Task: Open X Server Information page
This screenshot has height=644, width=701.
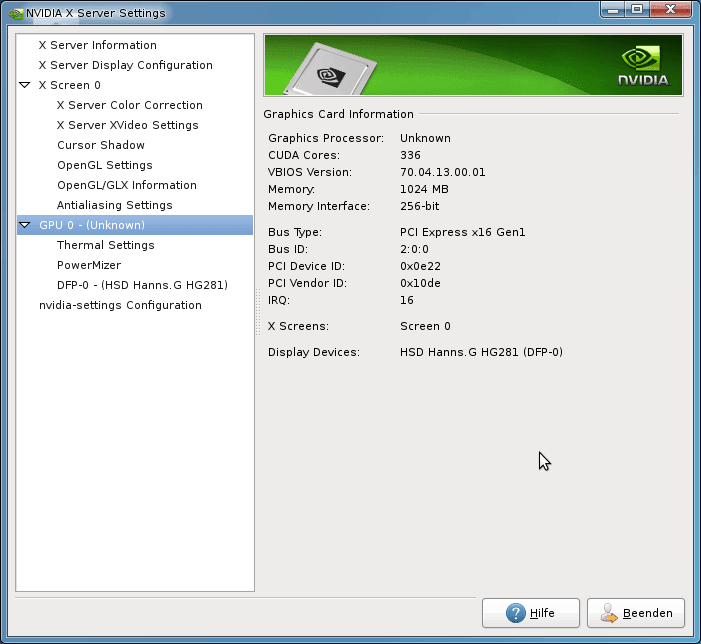Action: pos(97,45)
